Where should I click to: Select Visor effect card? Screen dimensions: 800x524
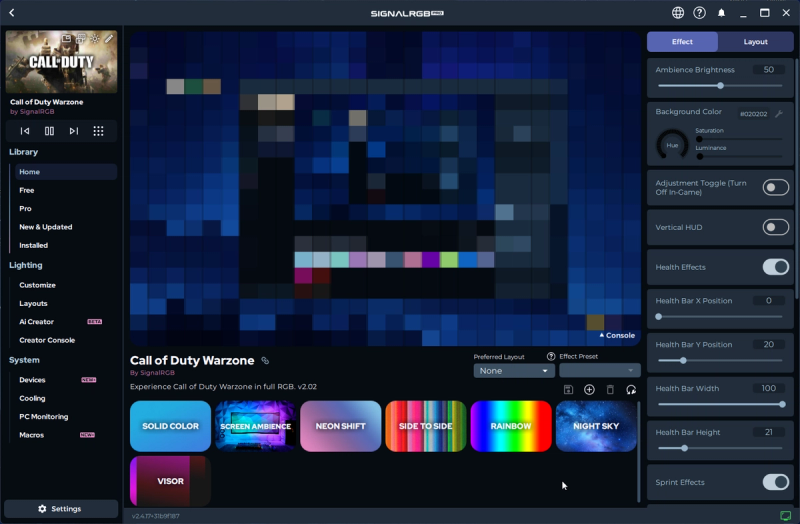(170, 481)
